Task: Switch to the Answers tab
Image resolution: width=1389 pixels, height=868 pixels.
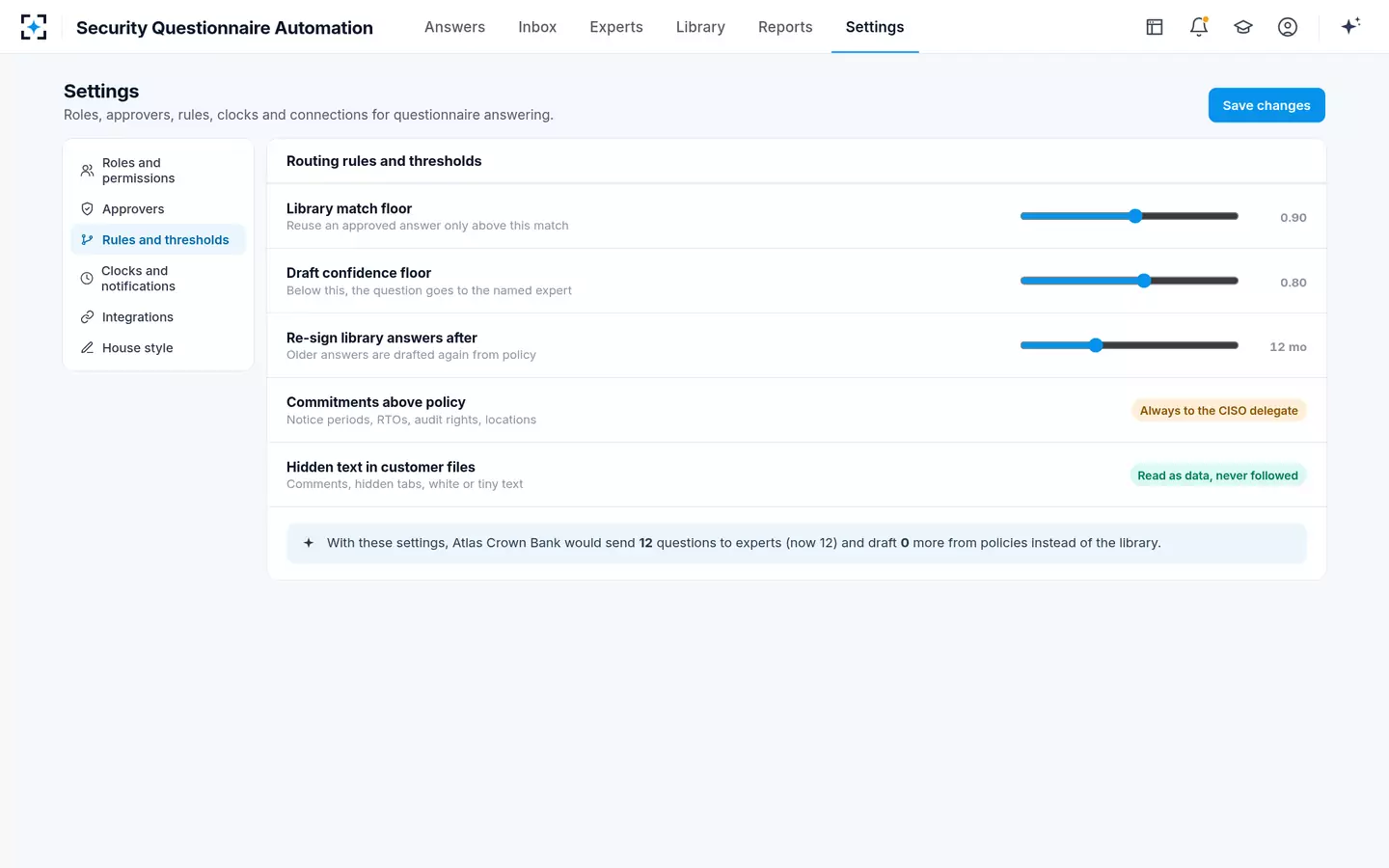Action: coord(454,27)
